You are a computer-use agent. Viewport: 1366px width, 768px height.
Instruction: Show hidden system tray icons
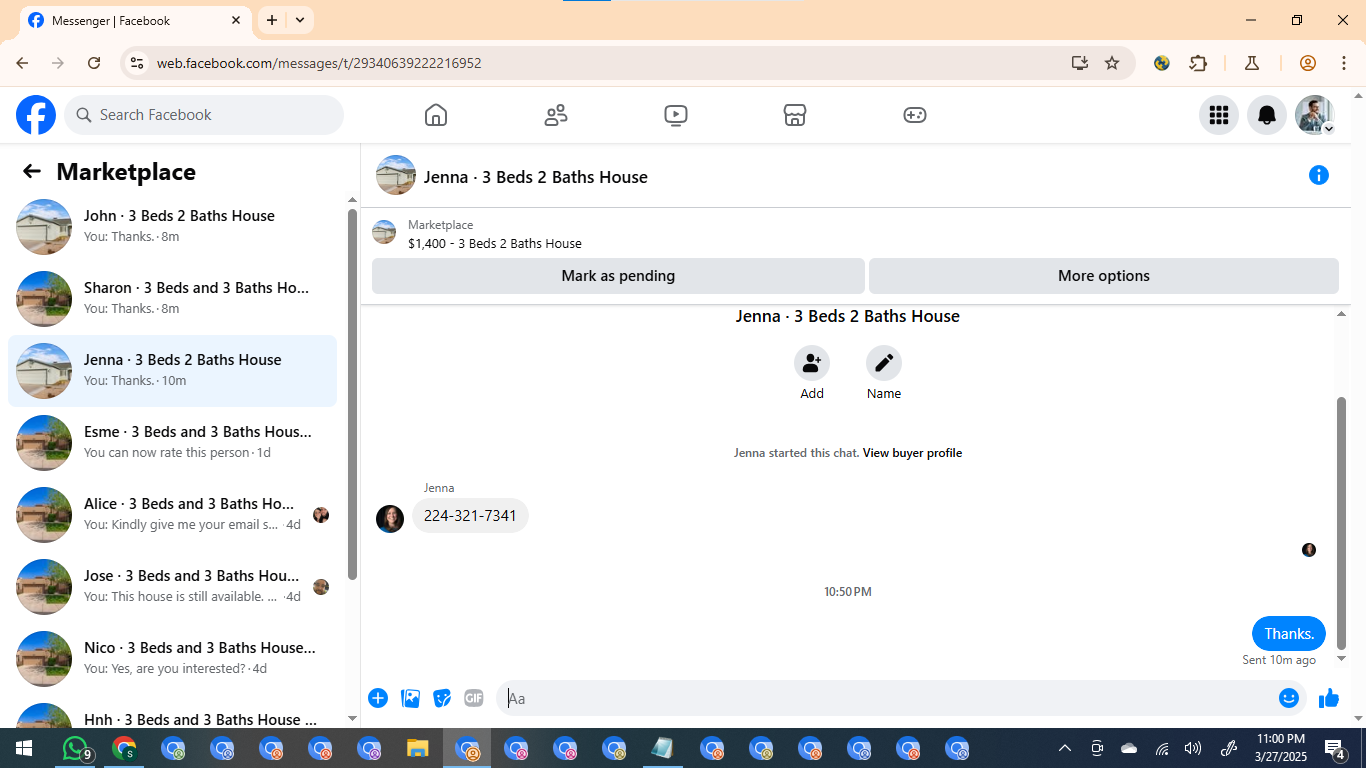(x=1065, y=748)
